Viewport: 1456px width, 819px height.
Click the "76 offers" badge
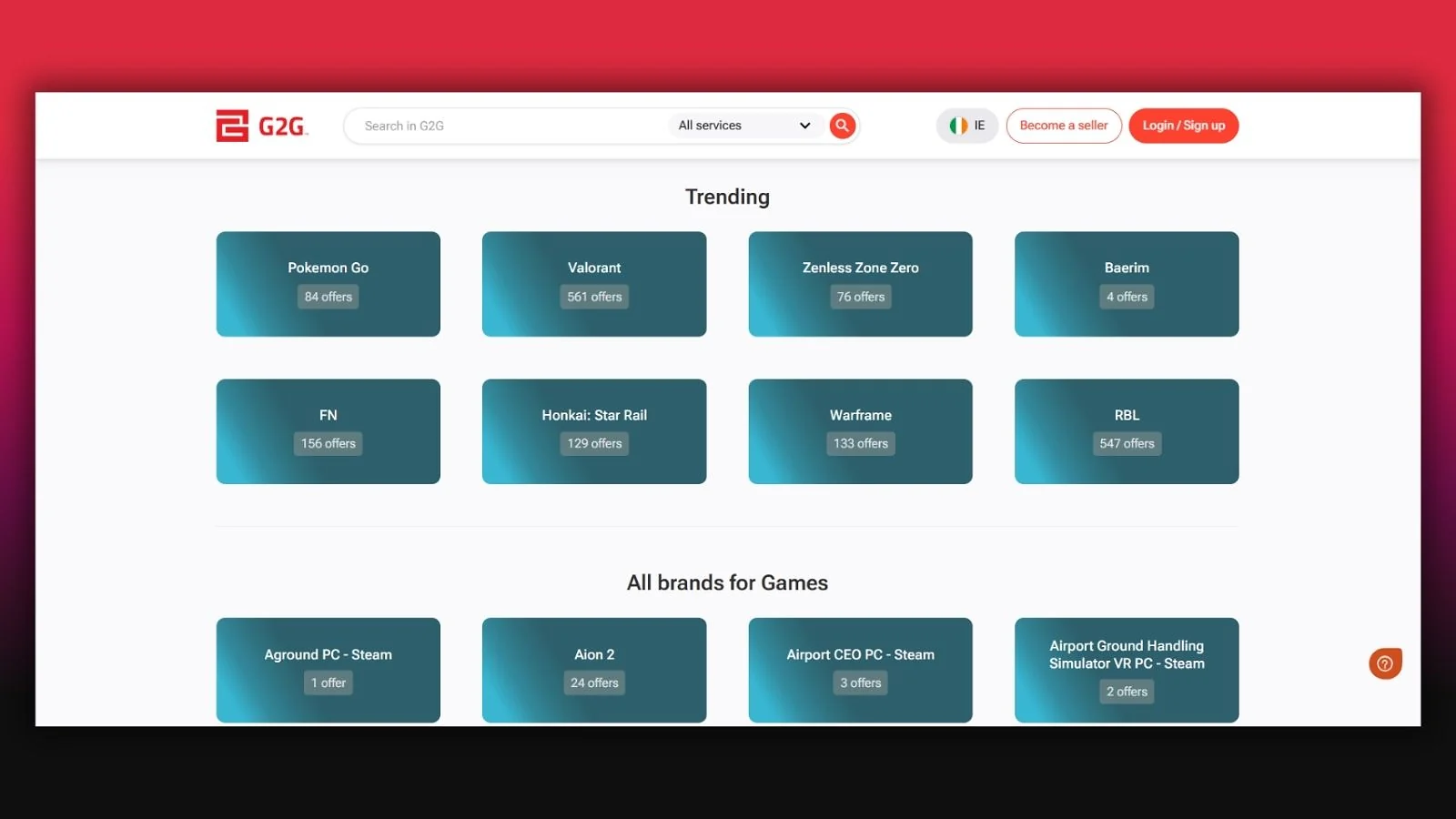(861, 297)
